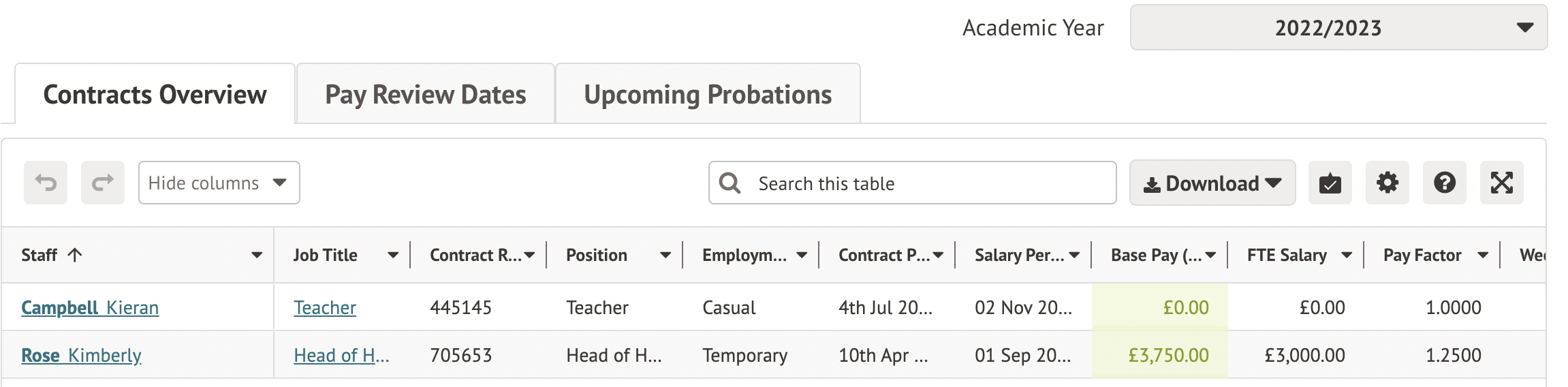Image resolution: width=1568 pixels, height=387 pixels.
Task: Open the Pay Factor column menu
Action: [1483, 256]
